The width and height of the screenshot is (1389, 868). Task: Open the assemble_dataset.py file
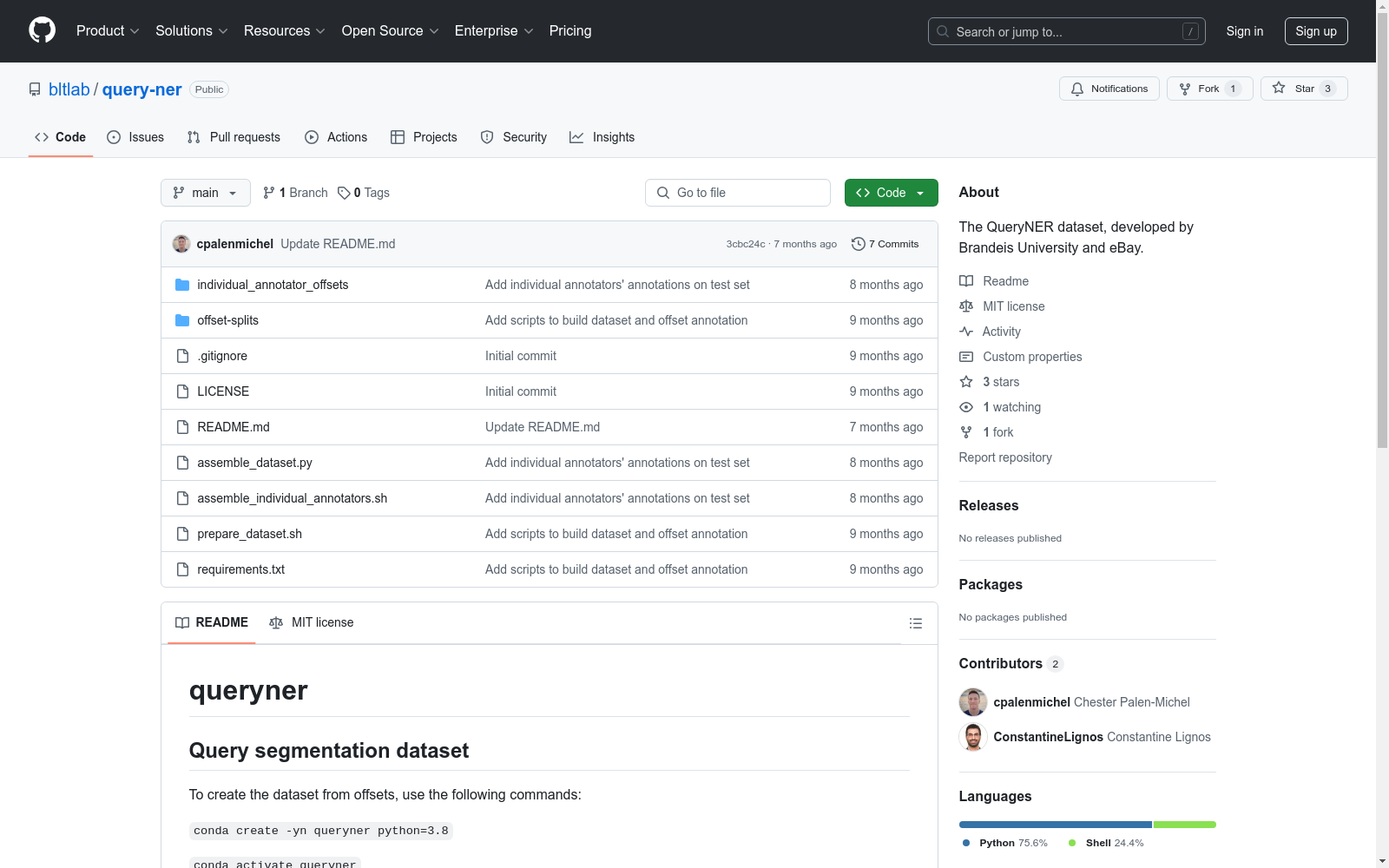click(x=254, y=463)
